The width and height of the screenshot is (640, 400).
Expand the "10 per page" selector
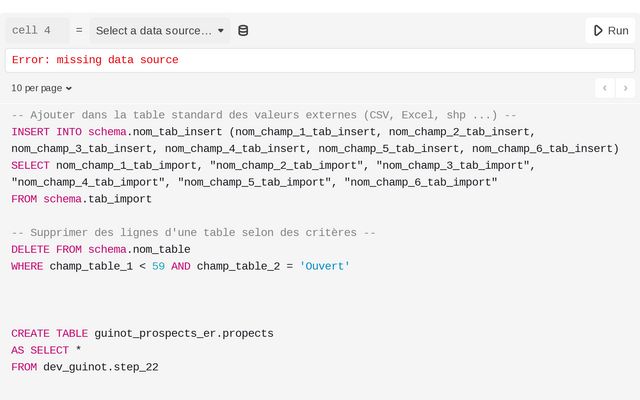[x=42, y=88]
